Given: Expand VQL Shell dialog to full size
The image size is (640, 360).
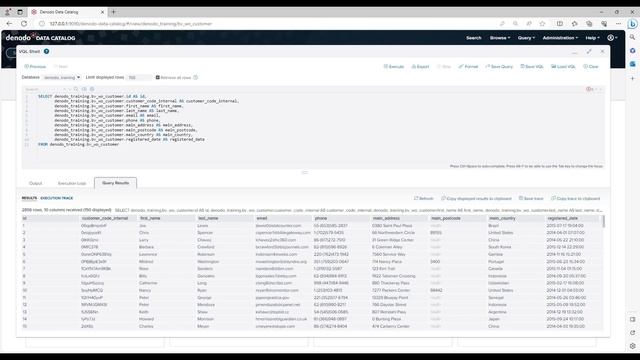Looking at the screenshot, I should click(589, 51).
